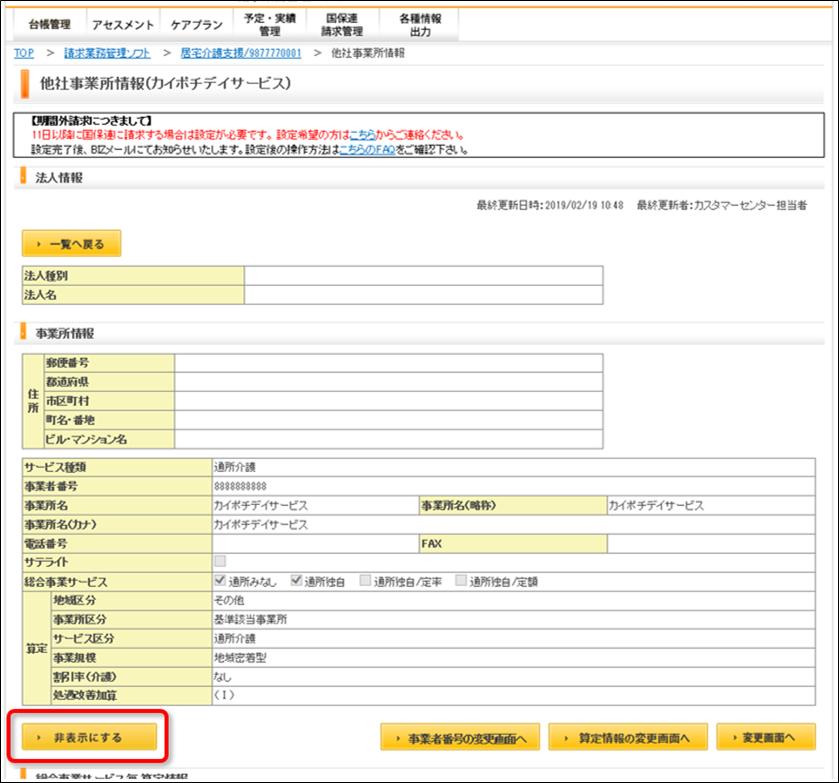Viewport: 839px width, 783px height.
Task: Click the 事業所情報 section heading
Action: click(x=65, y=333)
